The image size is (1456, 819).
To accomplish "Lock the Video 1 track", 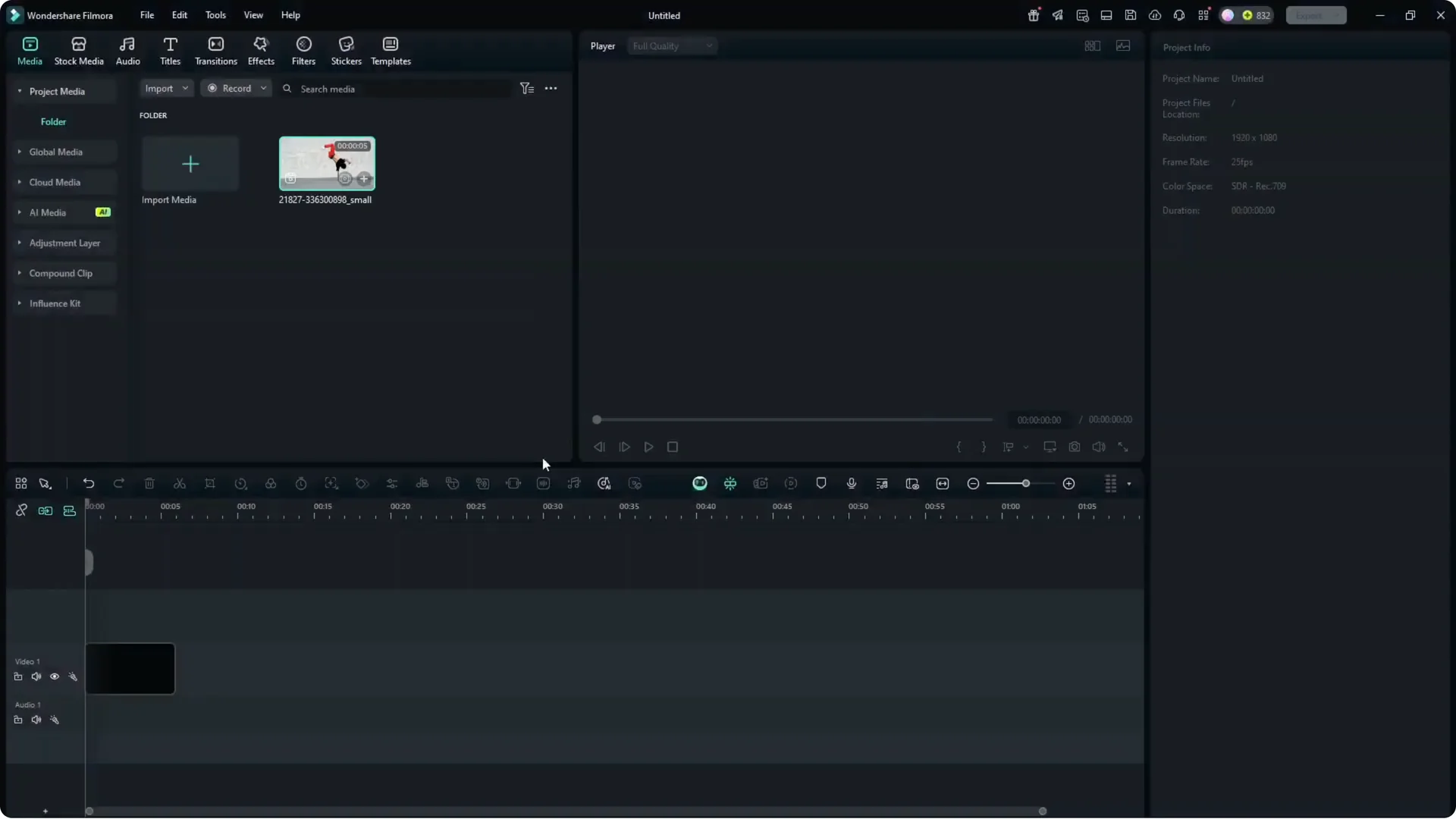I will click(18, 676).
